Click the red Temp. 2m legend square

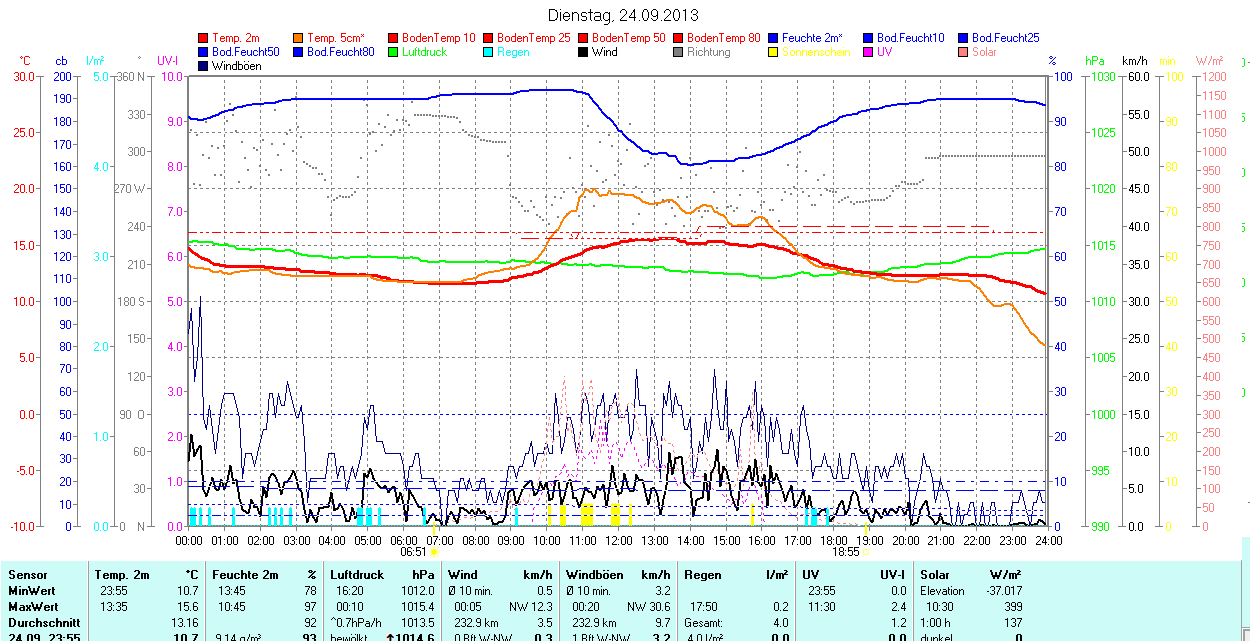204,38
